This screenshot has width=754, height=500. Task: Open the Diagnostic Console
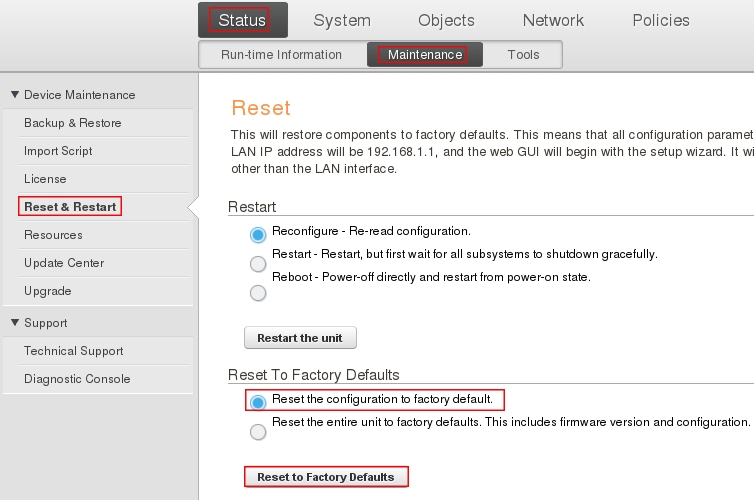click(x=77, y=379)
